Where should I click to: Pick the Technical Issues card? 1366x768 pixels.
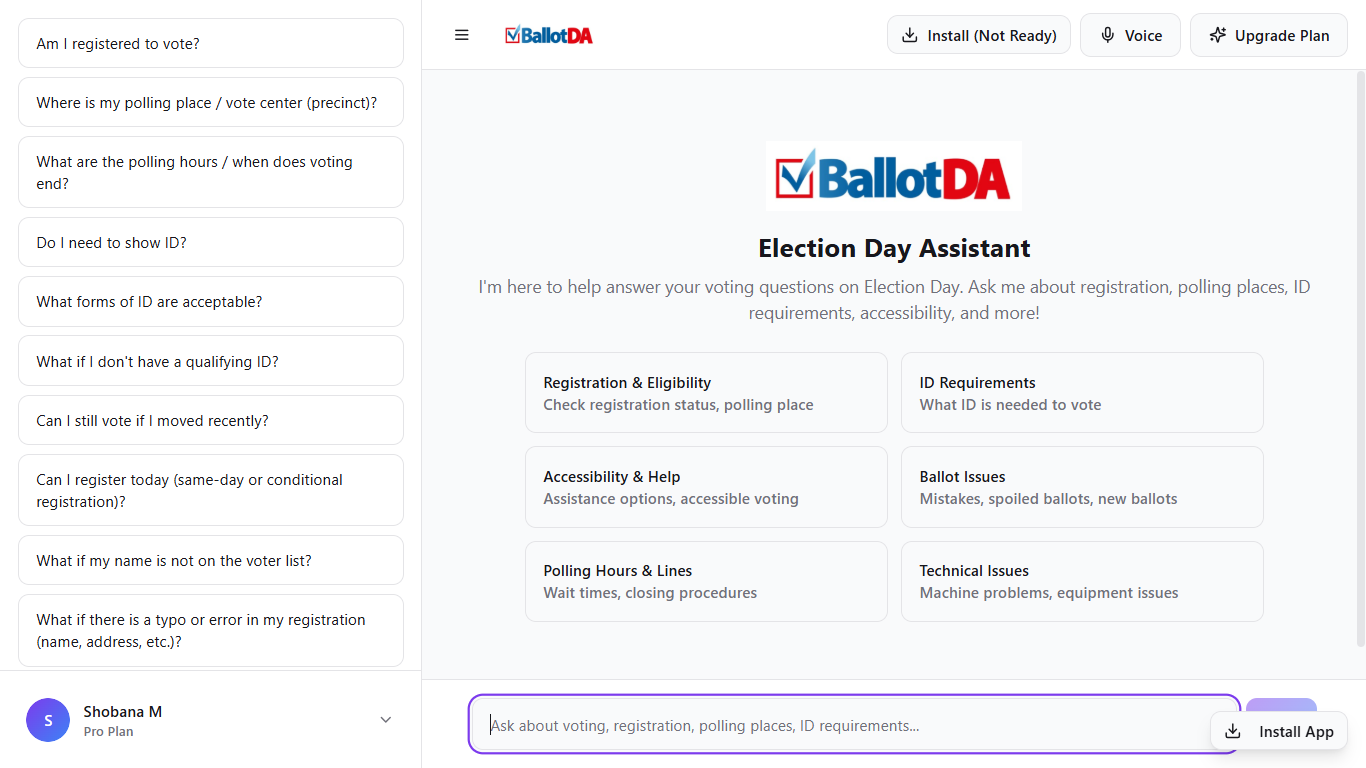pos(1082,581)
